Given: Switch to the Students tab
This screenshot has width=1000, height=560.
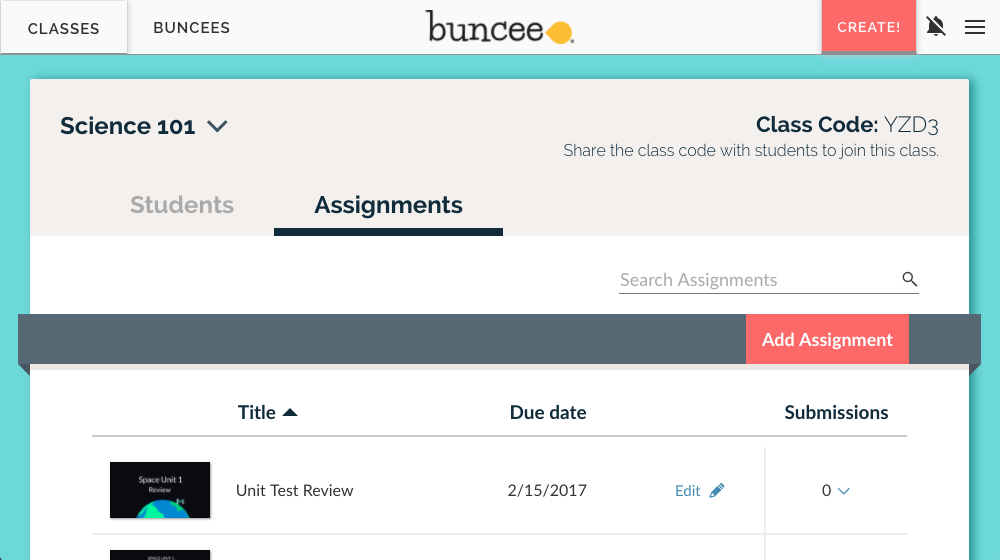Looking at the screenshot, I should point(182,205).
